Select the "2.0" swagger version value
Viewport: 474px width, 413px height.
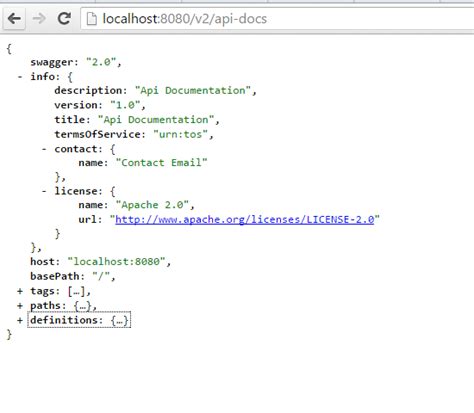[101, 62]
